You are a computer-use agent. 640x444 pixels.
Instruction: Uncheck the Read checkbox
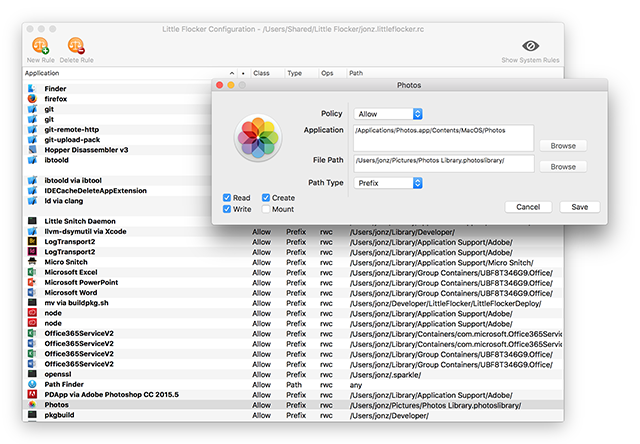pos(227,198)
